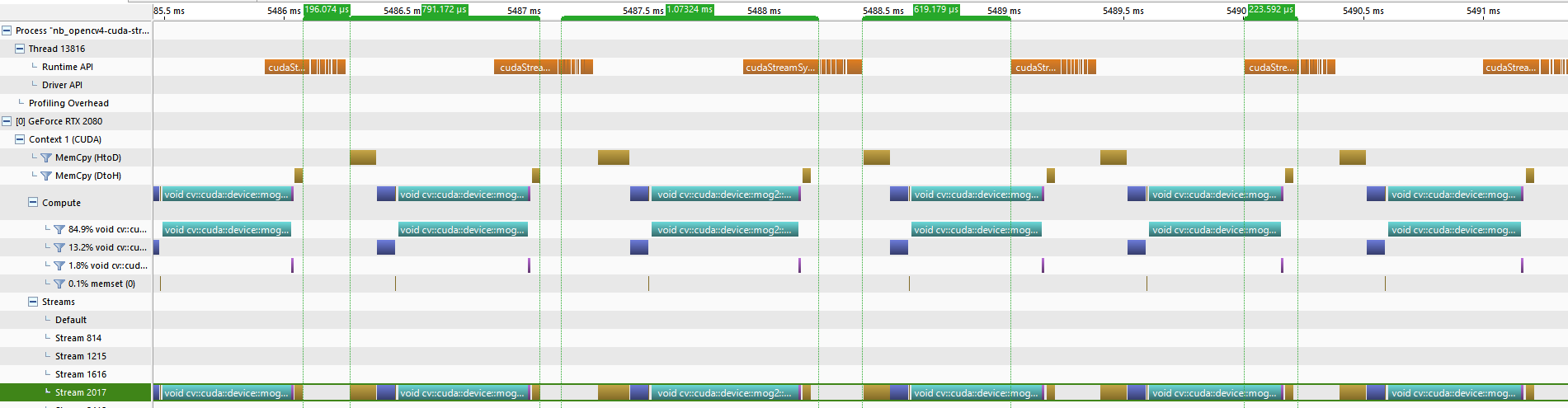
Task: Click the 1.07324 ms duration marker
Action: (690, 10)
